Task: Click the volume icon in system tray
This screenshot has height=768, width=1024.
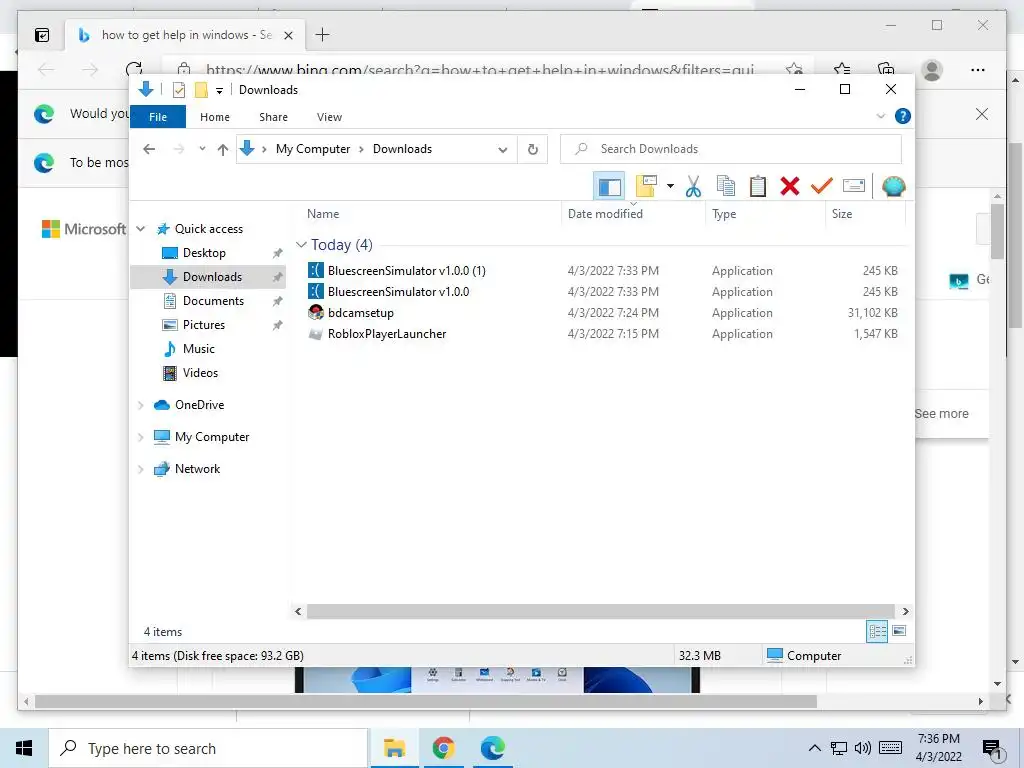Action: [x=863, y=748]
